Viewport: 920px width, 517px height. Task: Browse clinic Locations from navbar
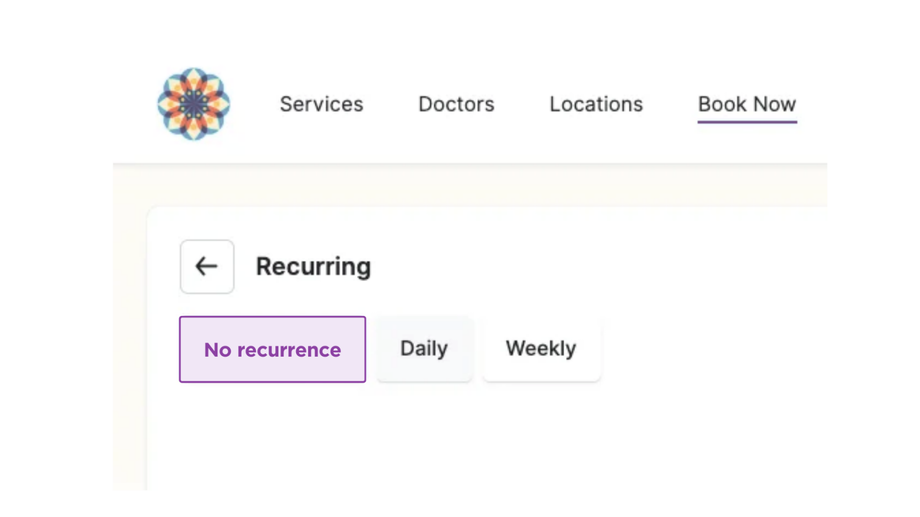pyautogui.click(x=596, y=104)
